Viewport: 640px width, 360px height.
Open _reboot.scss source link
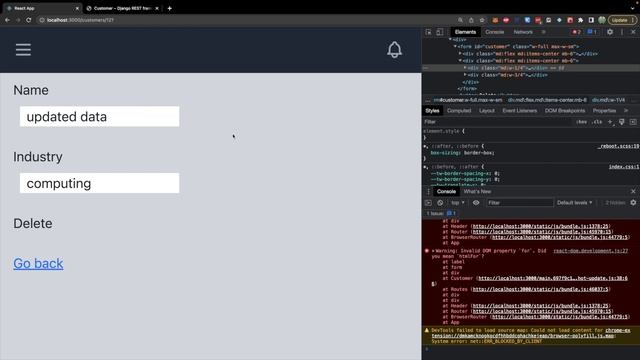point(619,146)
